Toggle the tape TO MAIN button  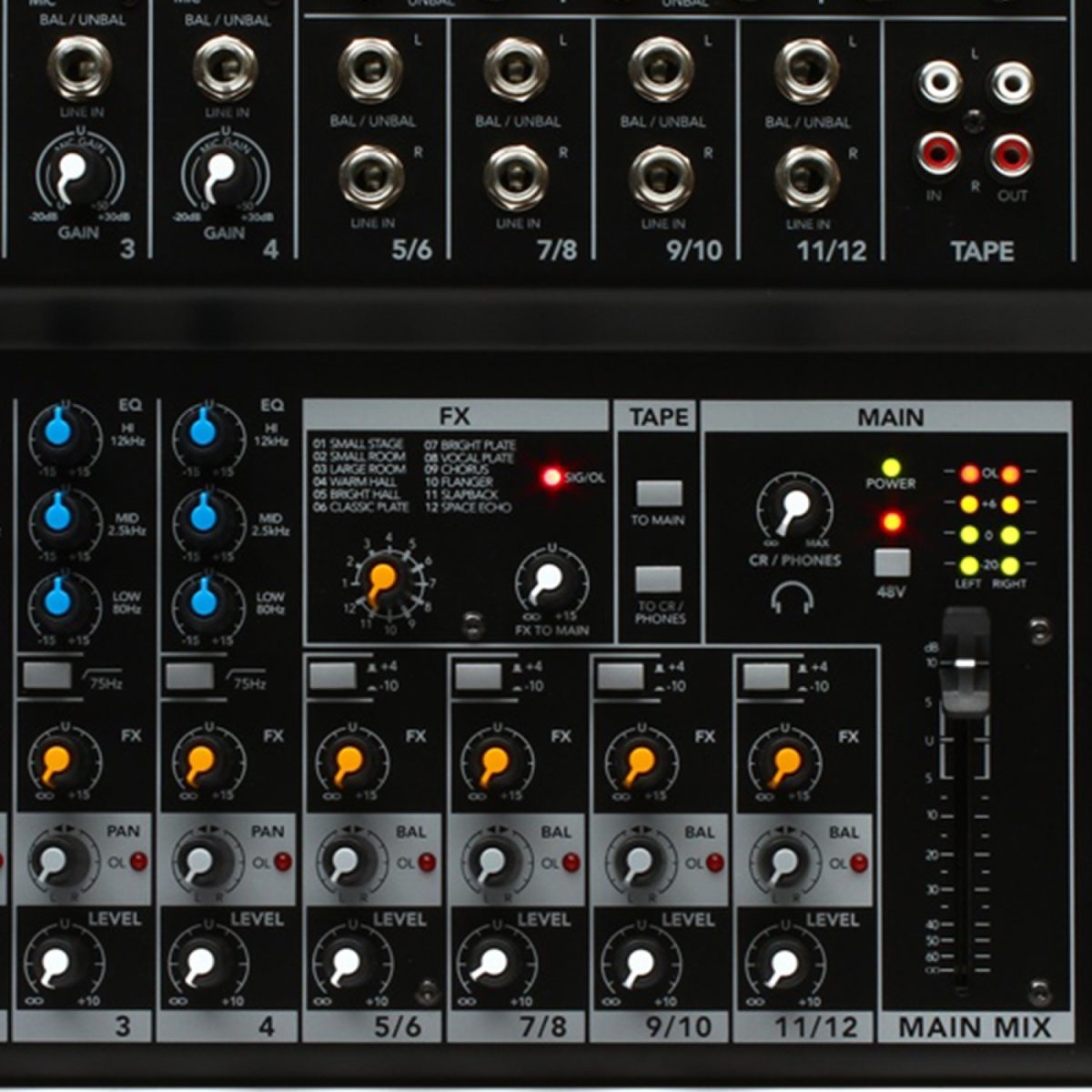coord(659,493)
